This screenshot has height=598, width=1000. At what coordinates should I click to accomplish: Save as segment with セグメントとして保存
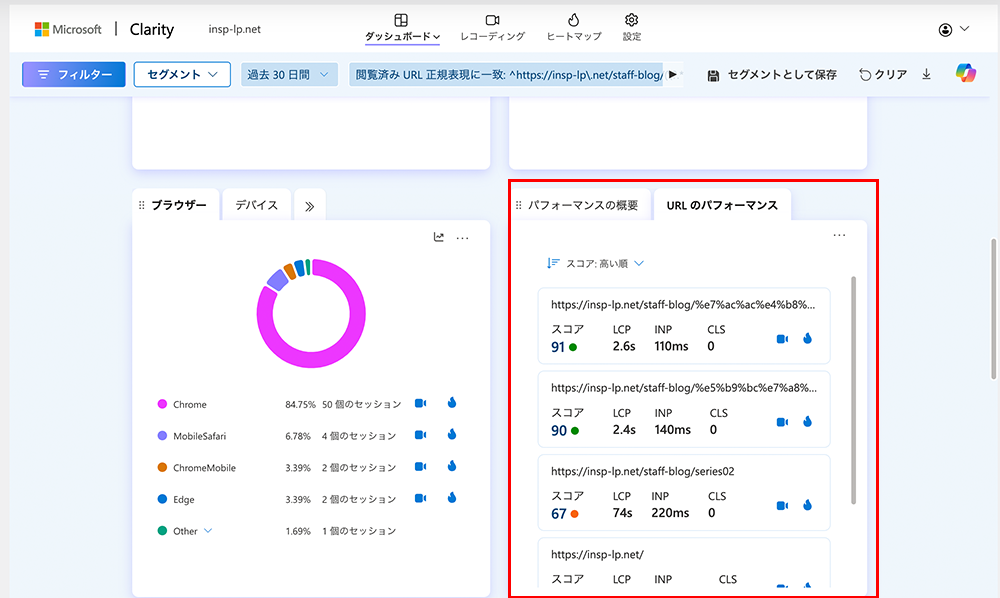[x=772, y=75]
